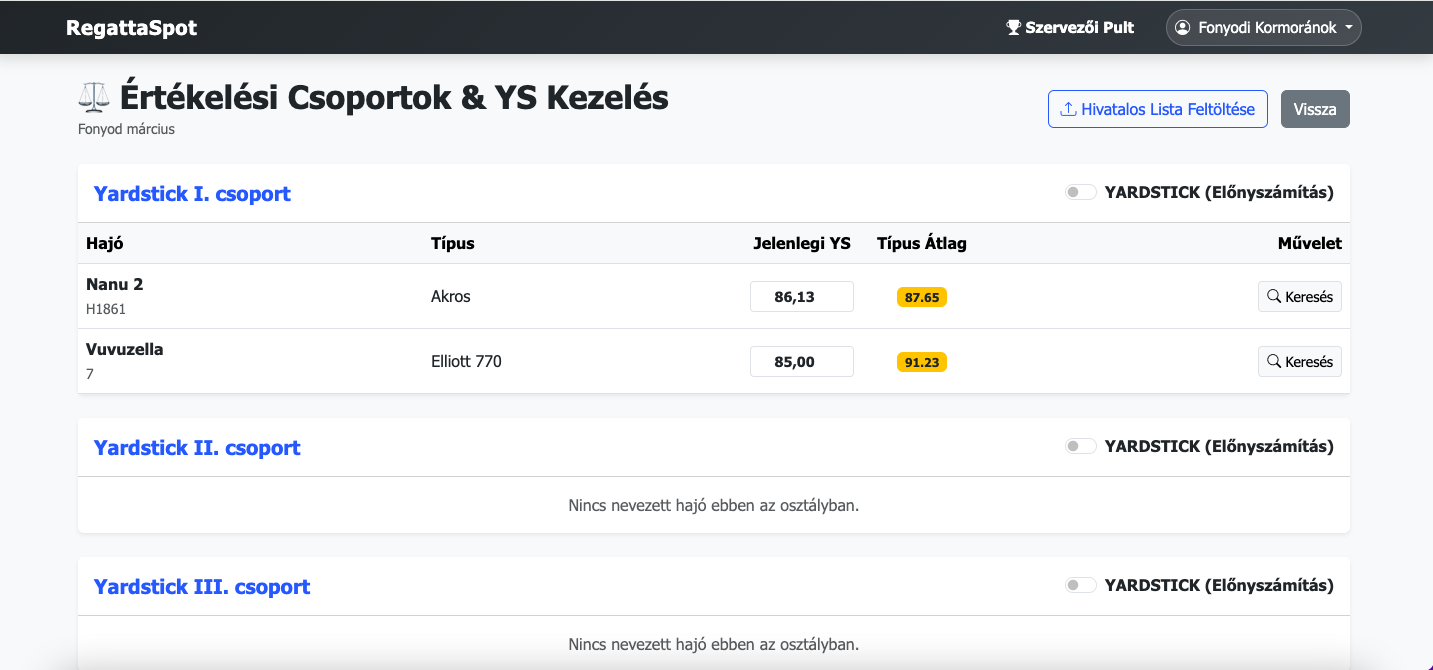
Task: Enable YARDSTICK toggle for I. csoport
Action: coord(1080,192)
